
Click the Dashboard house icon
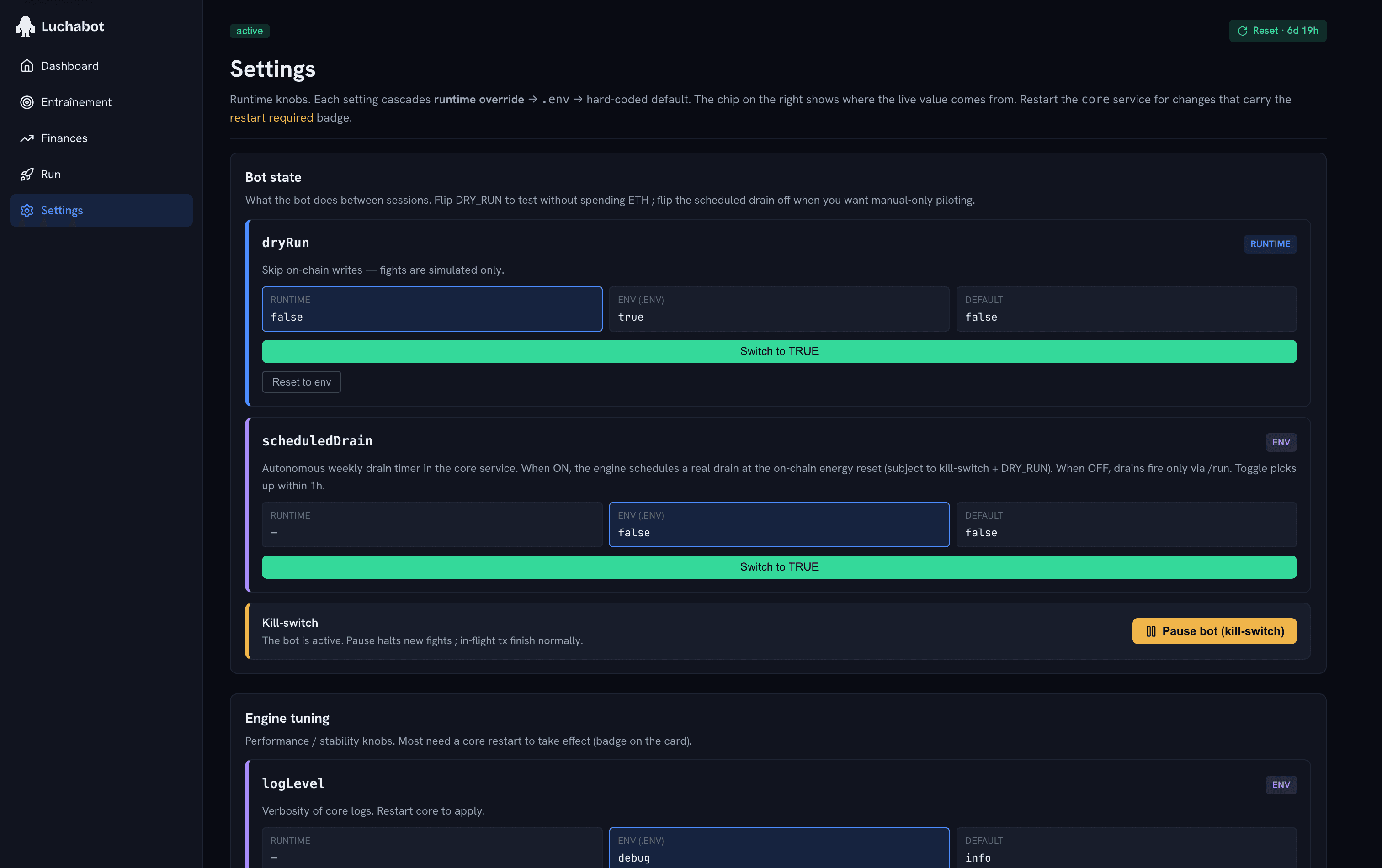click(27, 66)
